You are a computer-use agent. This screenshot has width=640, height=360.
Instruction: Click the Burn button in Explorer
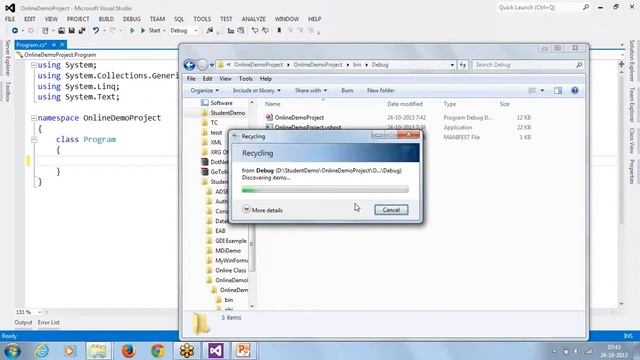(347, 91)
